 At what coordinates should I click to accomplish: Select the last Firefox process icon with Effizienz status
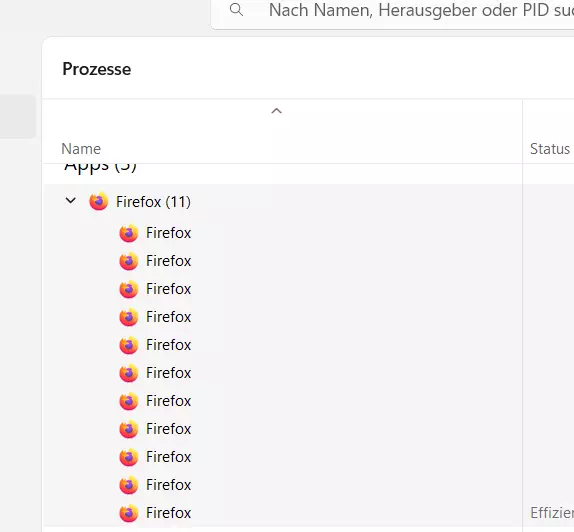pyautogui.click(x=128, y=513)
